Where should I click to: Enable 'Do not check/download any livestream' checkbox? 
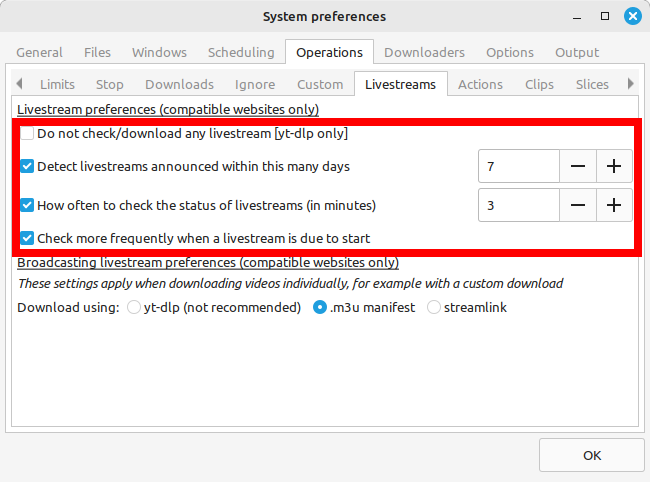tap(27, 133)
